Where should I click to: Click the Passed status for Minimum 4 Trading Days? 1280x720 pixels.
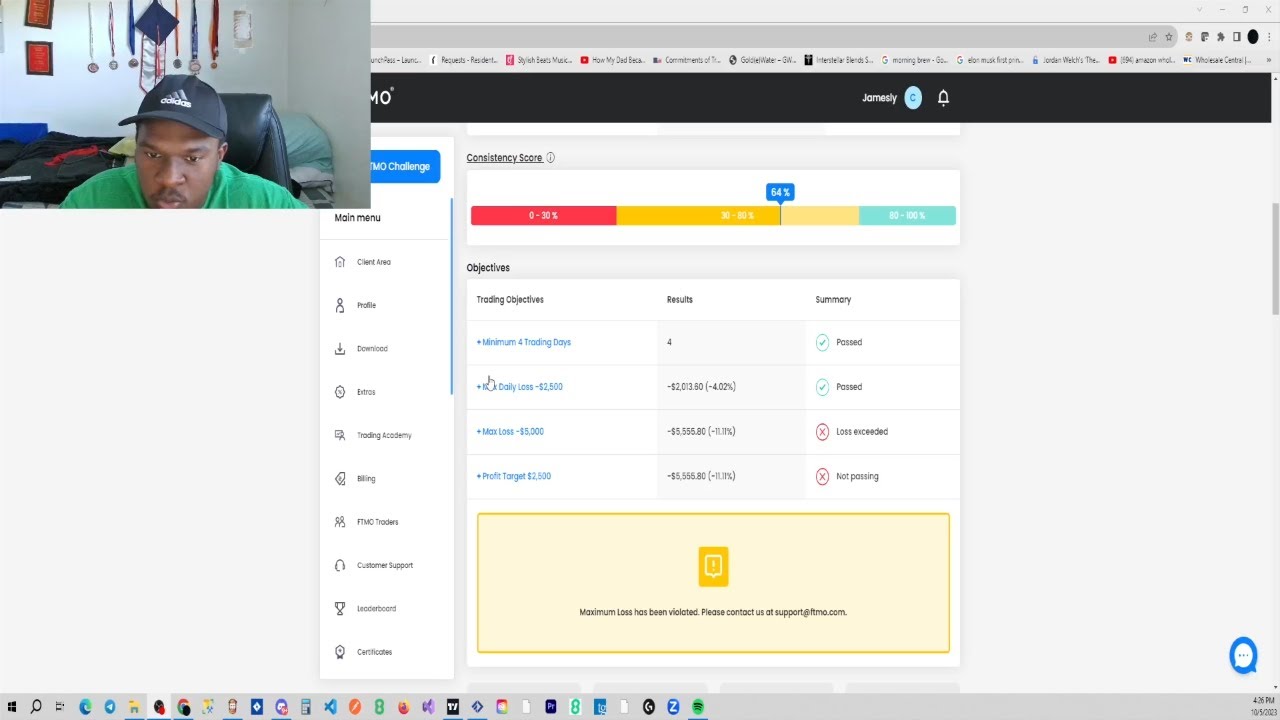pos(849,342)
